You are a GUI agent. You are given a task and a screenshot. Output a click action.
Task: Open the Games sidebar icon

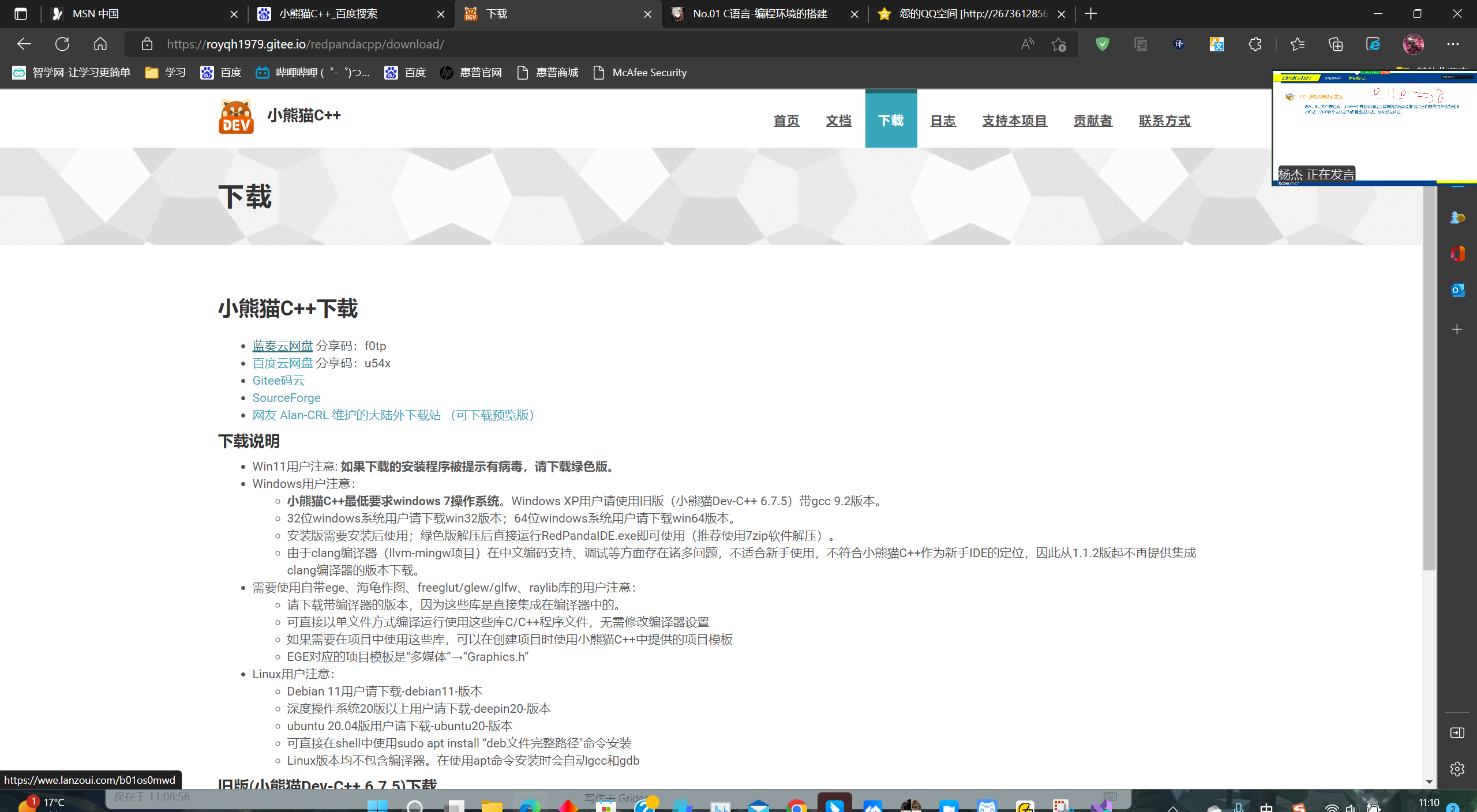[1457, 217]
